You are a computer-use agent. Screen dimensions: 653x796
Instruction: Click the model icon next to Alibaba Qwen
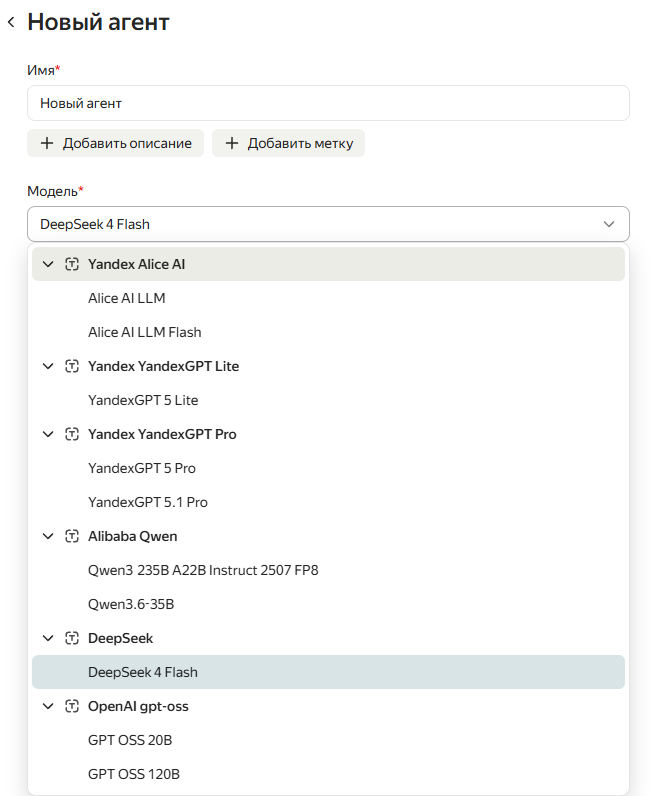pyautogui.click(x=72, y=536)
